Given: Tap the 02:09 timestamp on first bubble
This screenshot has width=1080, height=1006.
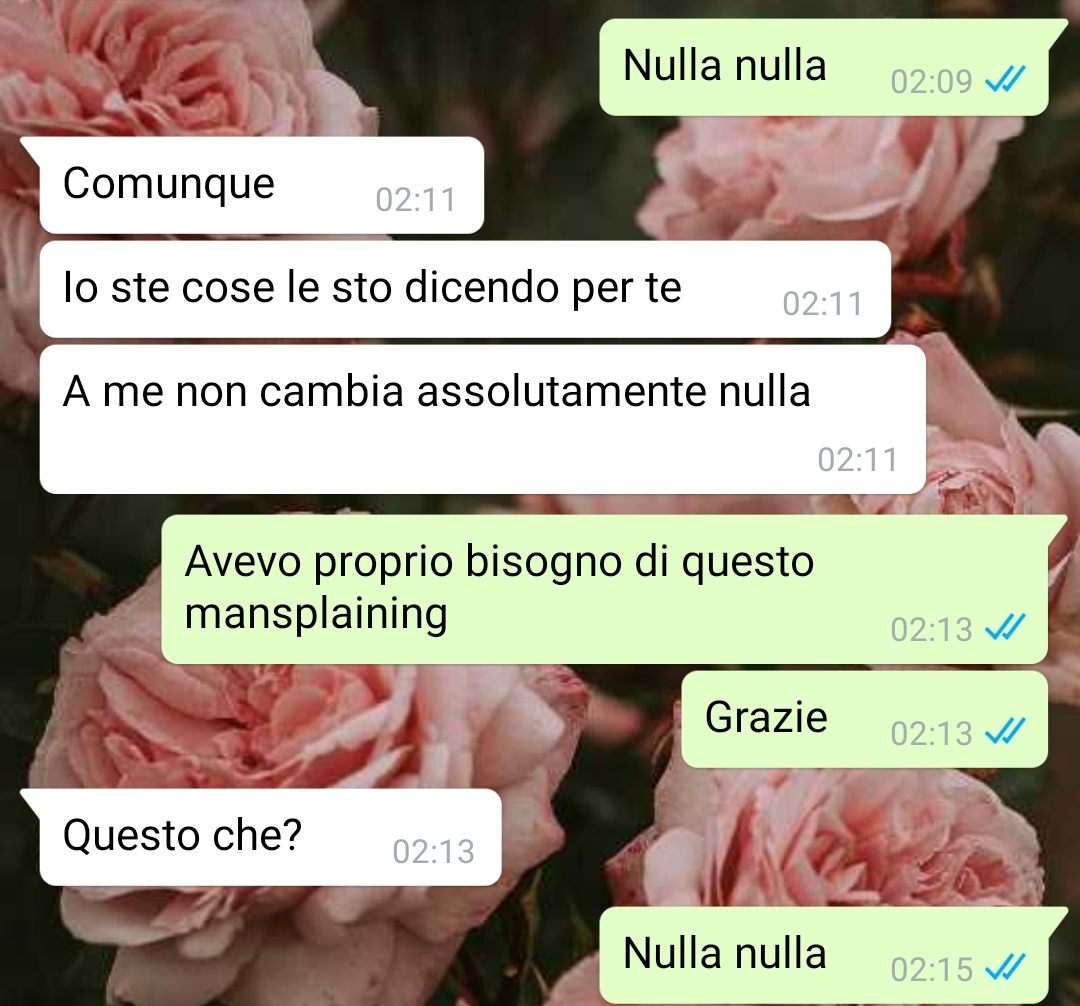Looking at the screenshot, I should click(931, 81).
